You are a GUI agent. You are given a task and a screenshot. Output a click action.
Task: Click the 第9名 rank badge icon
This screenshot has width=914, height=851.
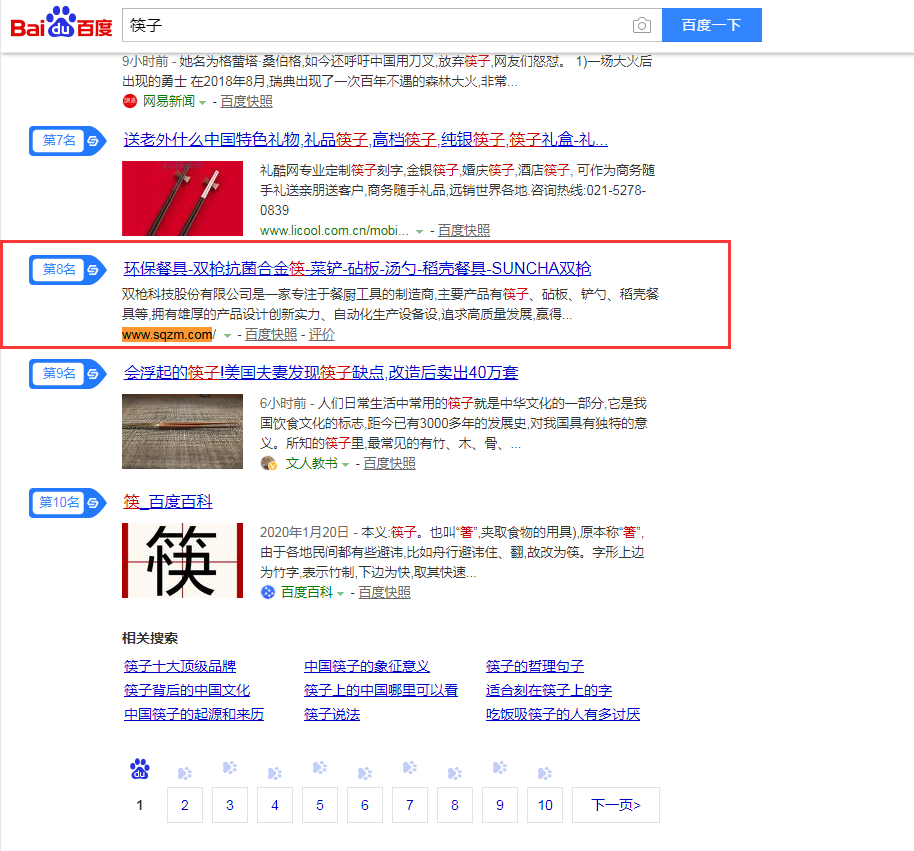click(67, 374)
